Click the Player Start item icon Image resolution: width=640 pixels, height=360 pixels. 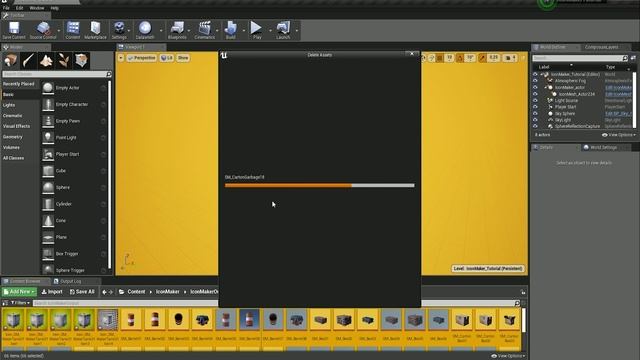coord(48,154)
